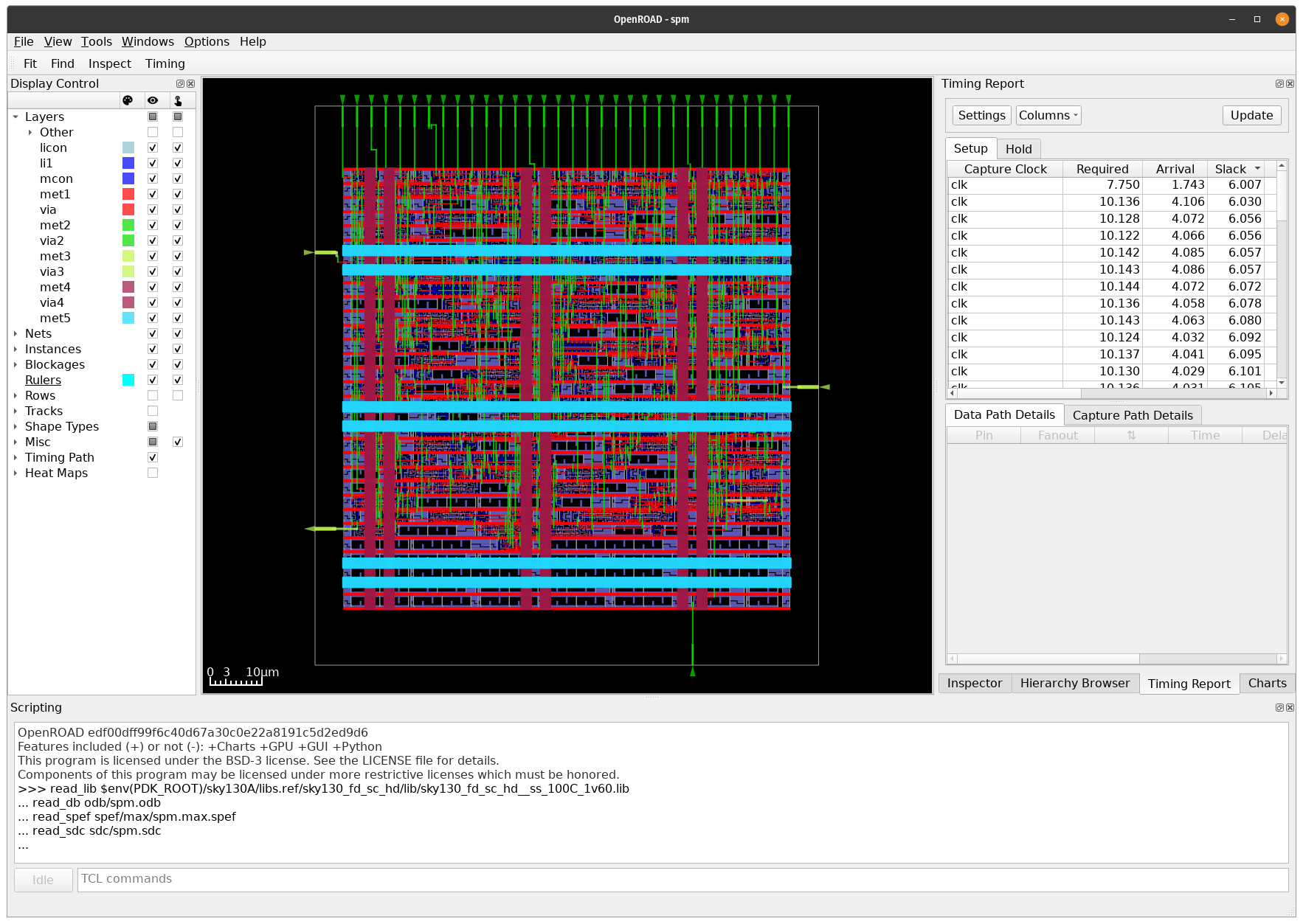Click the color palette column header icon

[x=128, y=100]
